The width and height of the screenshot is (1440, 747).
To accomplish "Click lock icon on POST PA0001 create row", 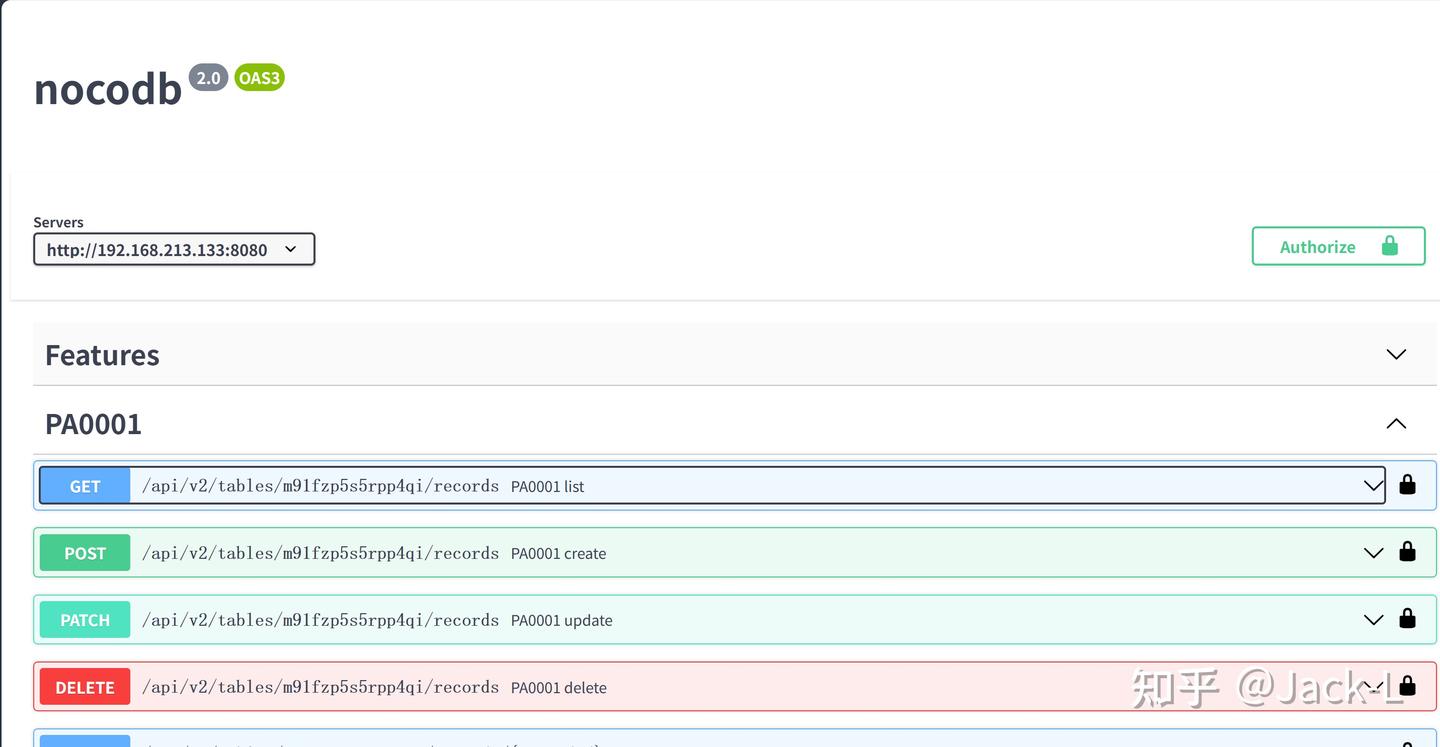I will coord(1407,552).
